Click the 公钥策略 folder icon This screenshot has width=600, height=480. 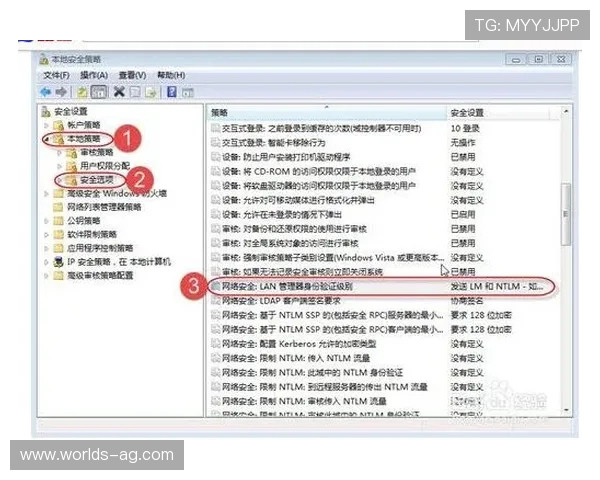pyautogui.click(x=59, y=221)
